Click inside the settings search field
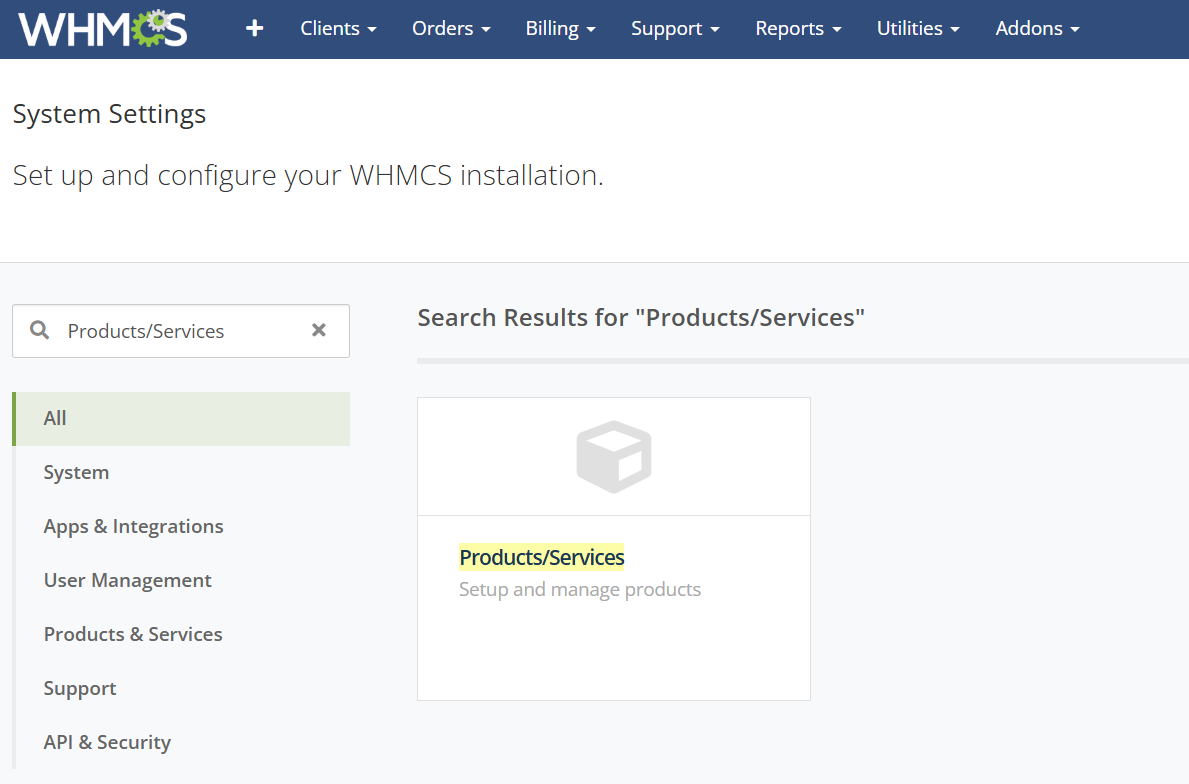 [x=180, y=331]
